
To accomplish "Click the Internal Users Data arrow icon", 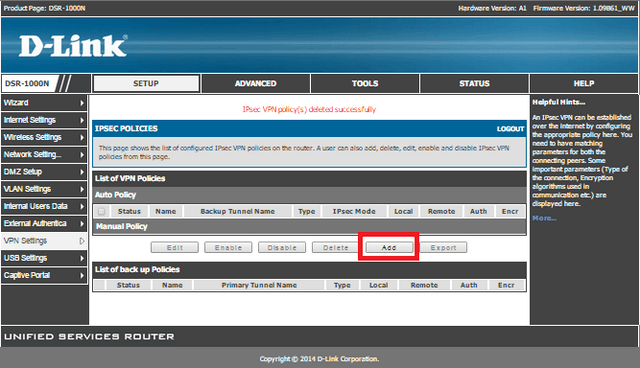I will pos(82,206).
